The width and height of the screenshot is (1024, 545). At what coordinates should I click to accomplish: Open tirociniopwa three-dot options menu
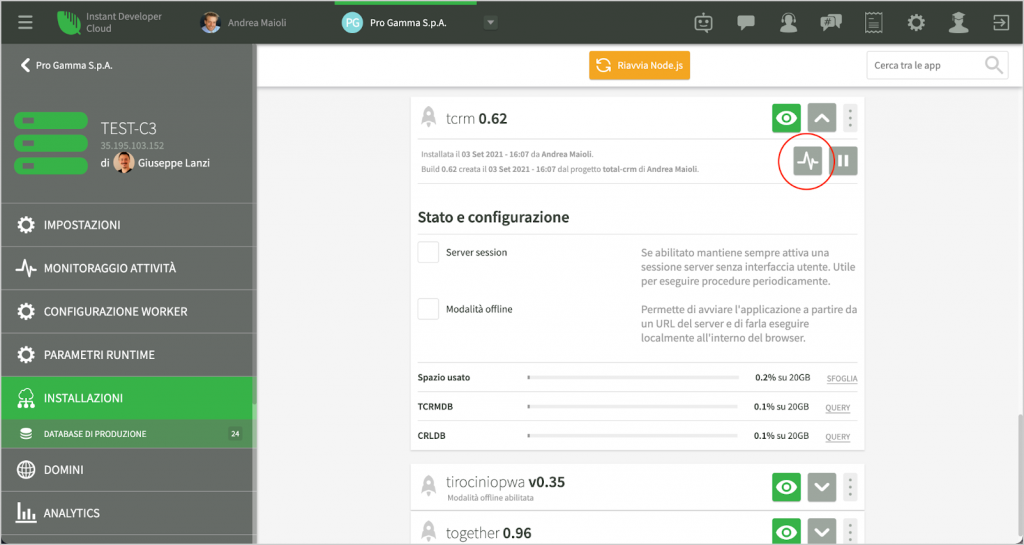[x=850, y=487]
